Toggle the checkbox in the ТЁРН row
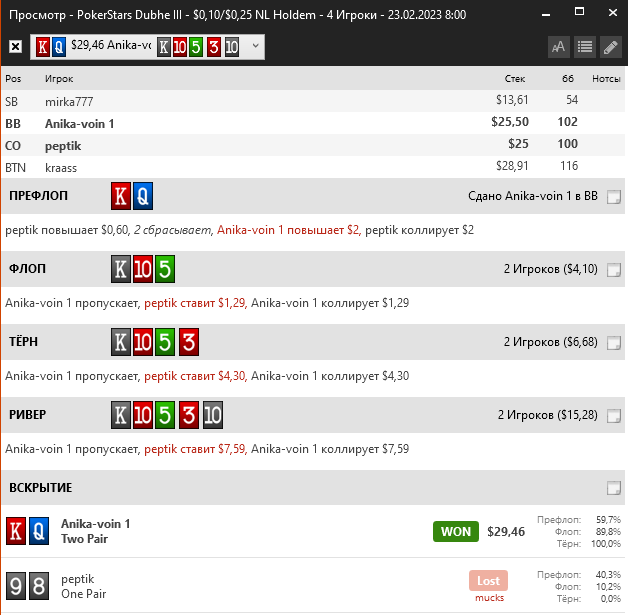 (x=613, y=343)
